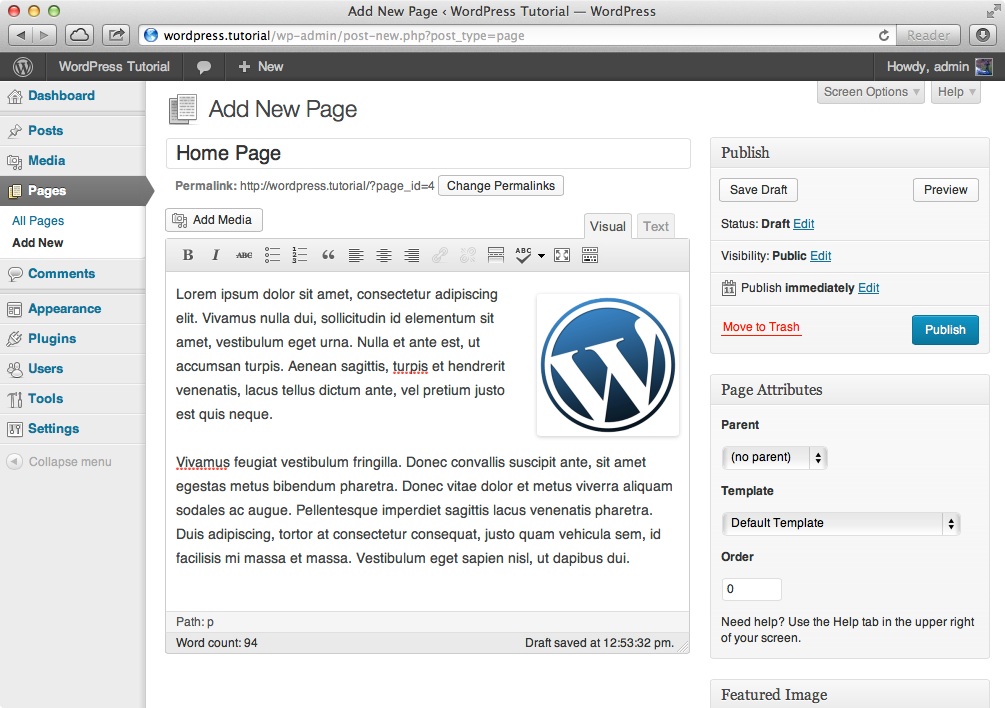Insert an unordered bullet list
Screen dimensions: 1005x708
coord(272,255)
